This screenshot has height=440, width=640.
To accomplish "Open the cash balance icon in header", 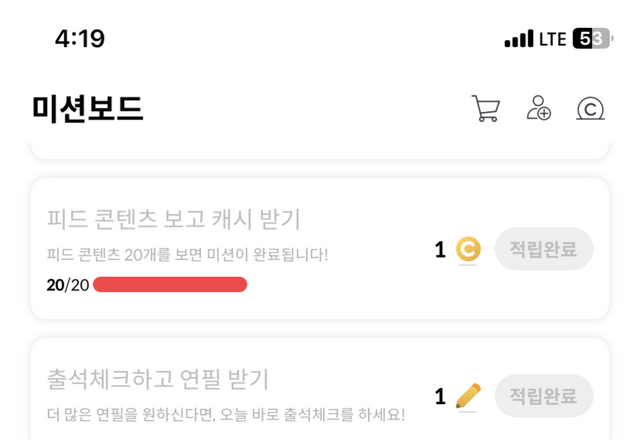I will [591, 109].
